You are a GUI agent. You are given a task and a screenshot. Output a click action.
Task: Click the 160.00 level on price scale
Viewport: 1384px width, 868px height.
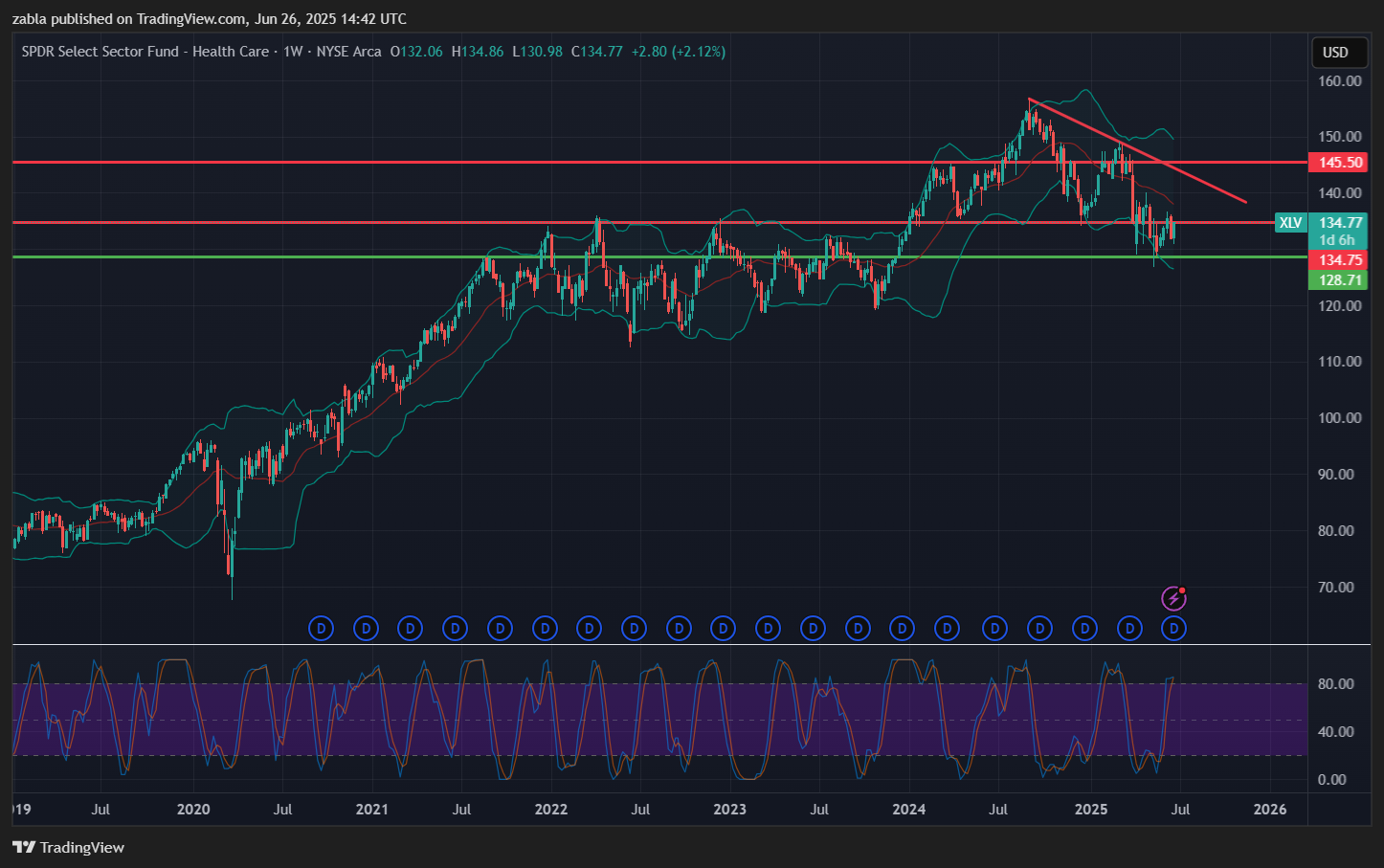coord(1339,81)
